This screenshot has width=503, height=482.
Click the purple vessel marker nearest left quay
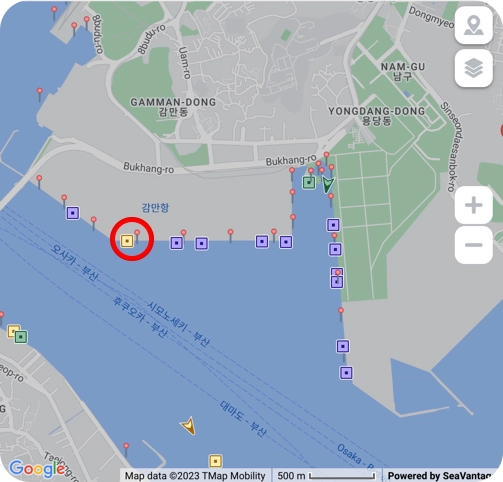point(73,213)
